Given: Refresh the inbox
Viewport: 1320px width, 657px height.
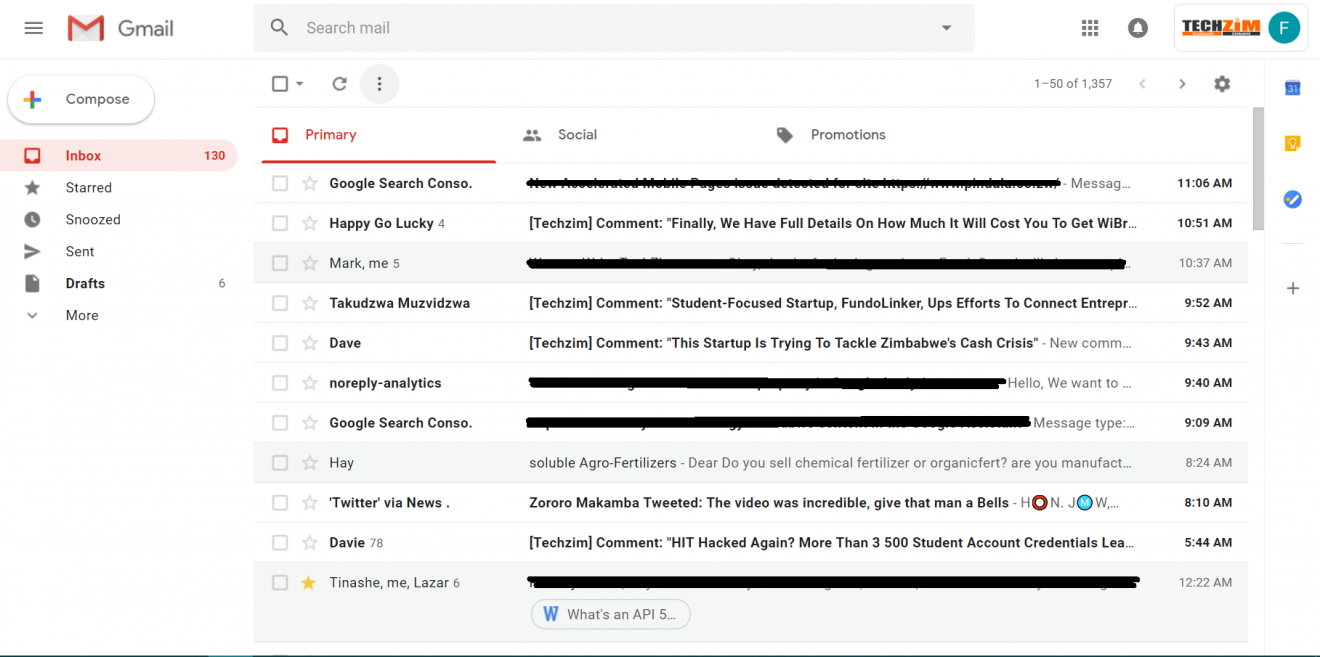Looking at the screenshot, I should click(x=339, y=83).
